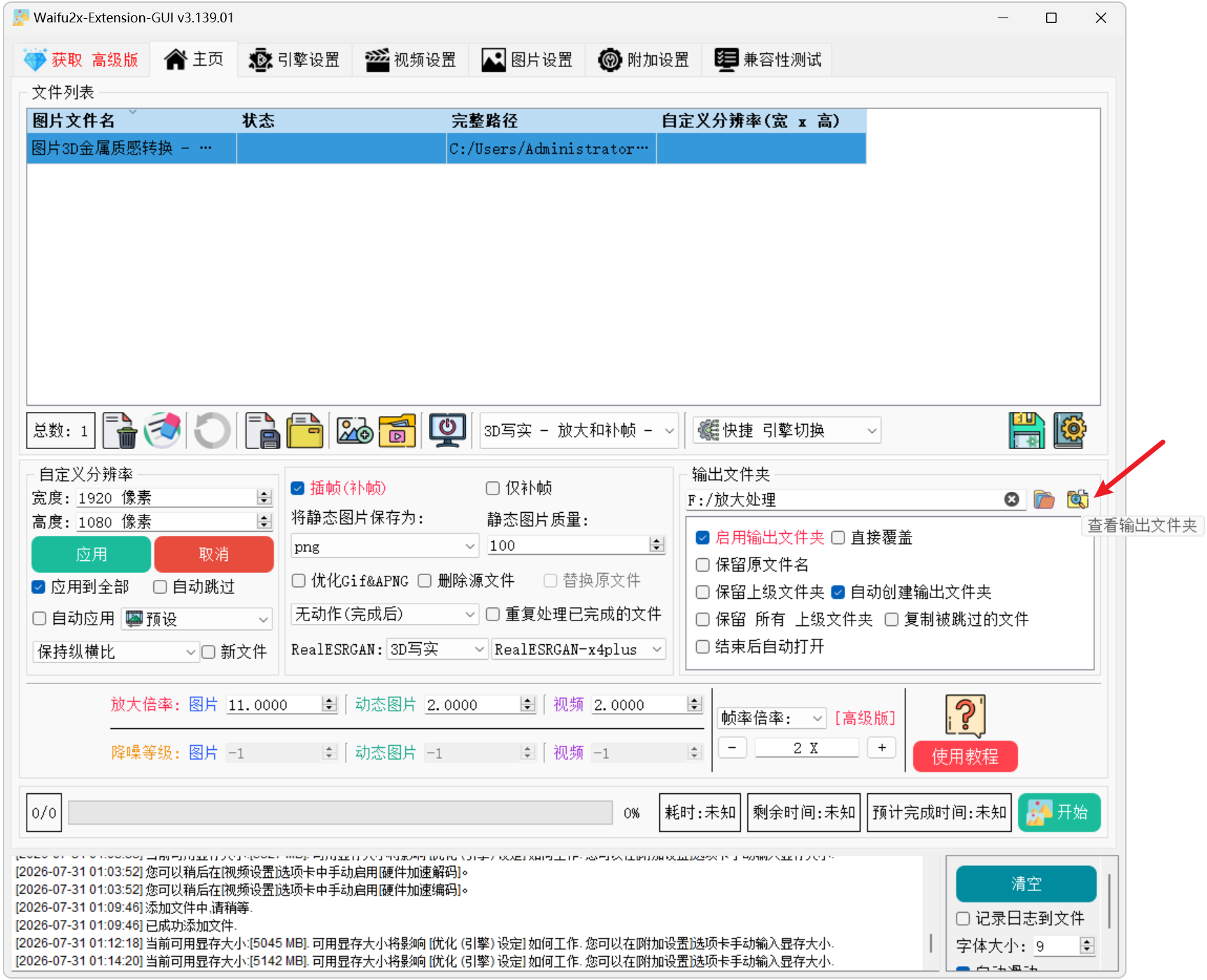Click the [高级版] link
Image resolution: width=1207 pixels, height=980 pixels.
(x=866, y=718)
